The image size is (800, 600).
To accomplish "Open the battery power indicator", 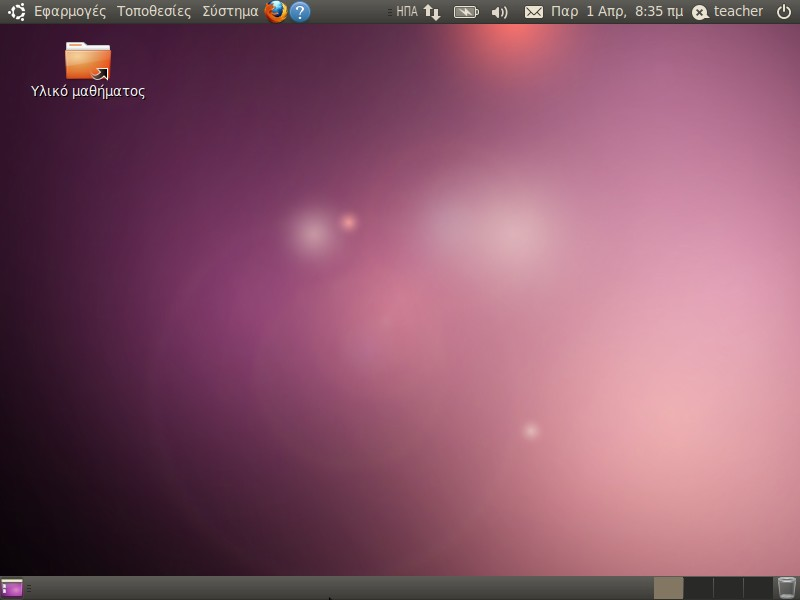I will (466, 12).
